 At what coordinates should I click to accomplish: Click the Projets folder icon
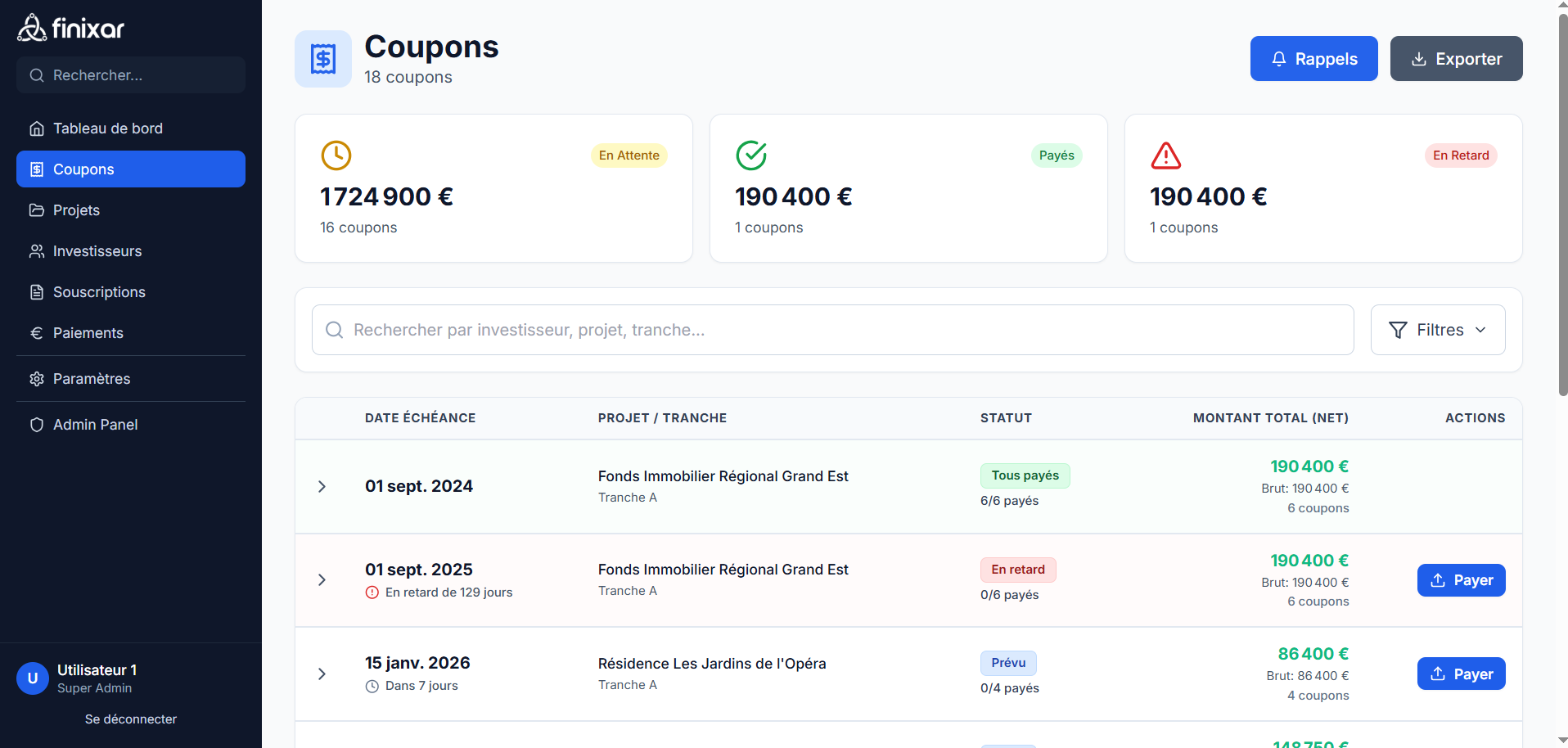click(x=36, y=210)
